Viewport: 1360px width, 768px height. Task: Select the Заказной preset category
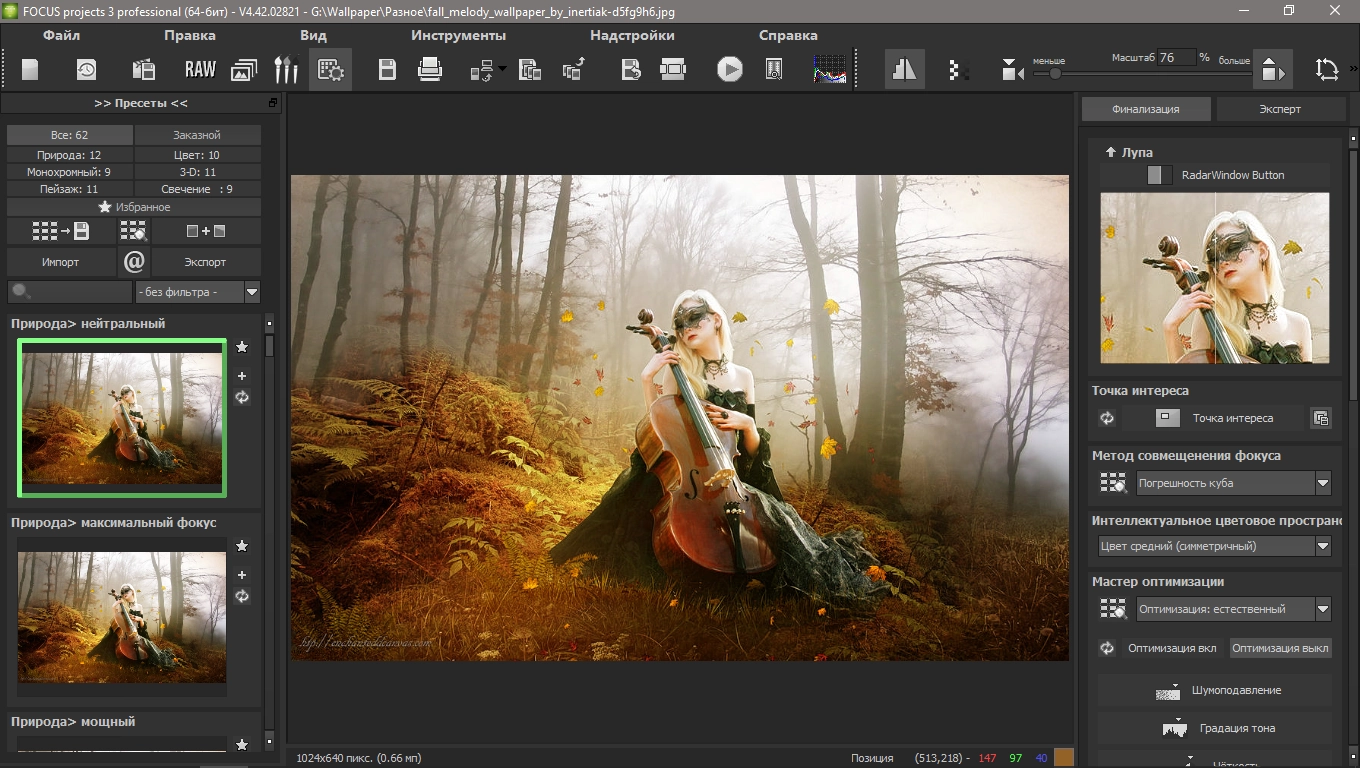click(197, 135)
